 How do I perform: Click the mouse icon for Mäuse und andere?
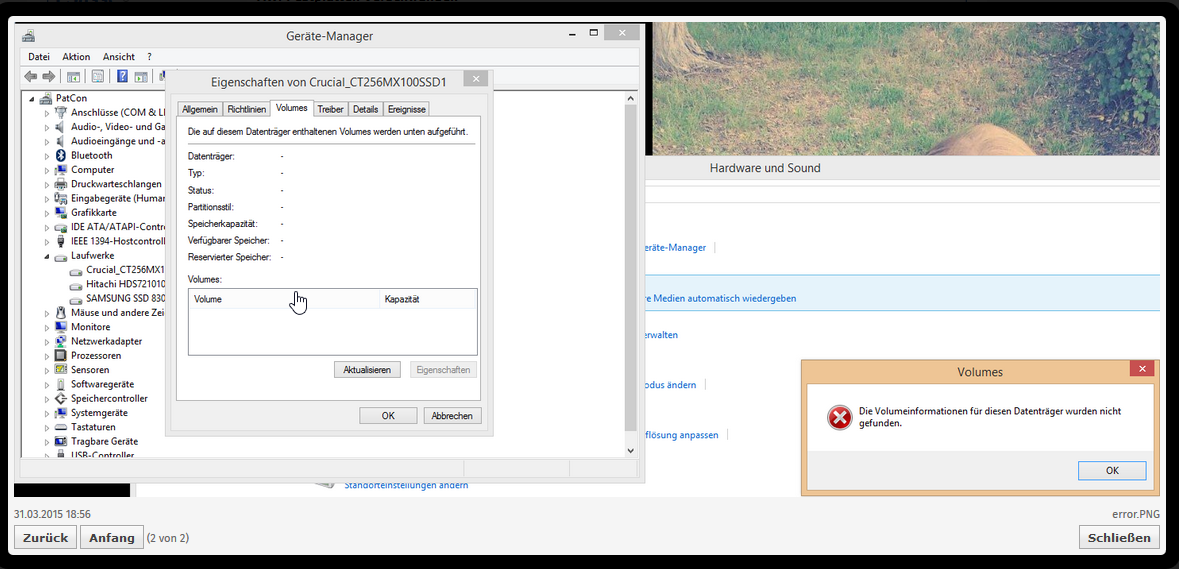[x=62, y=313]
